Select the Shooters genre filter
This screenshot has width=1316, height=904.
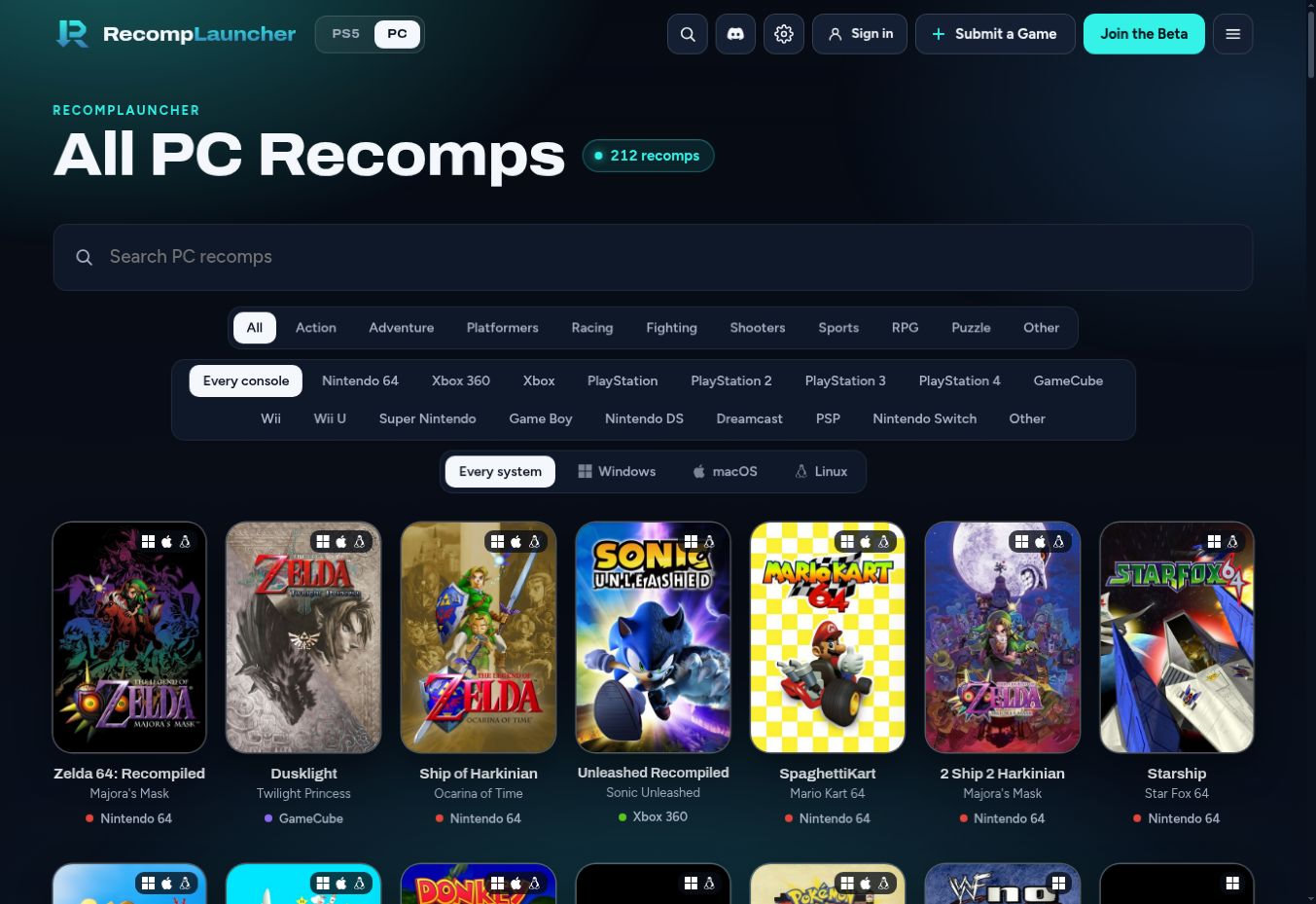click(758, 328)
